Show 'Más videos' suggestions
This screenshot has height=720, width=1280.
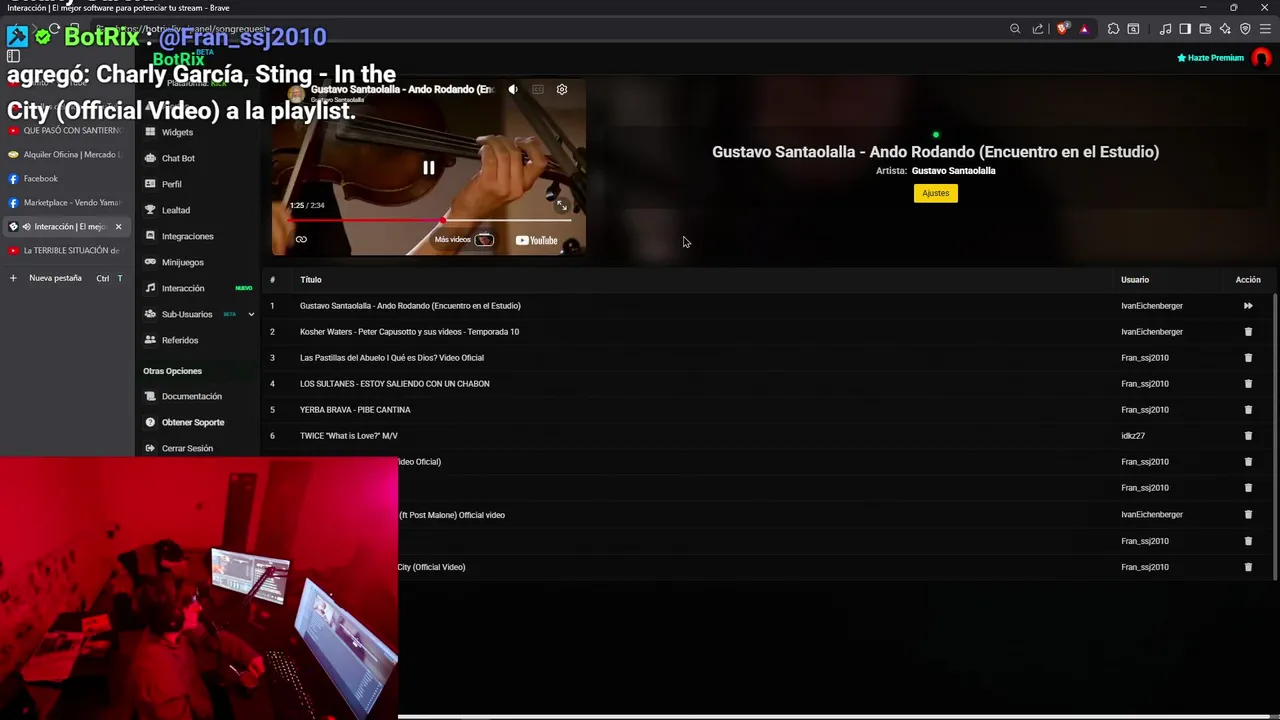point(464,240)
